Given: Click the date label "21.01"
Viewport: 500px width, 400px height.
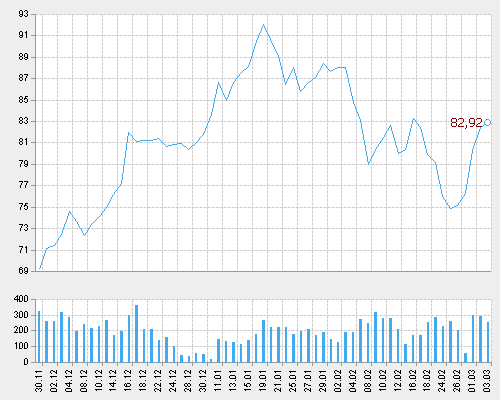Looking at the screenshot, I should (278, 380).
